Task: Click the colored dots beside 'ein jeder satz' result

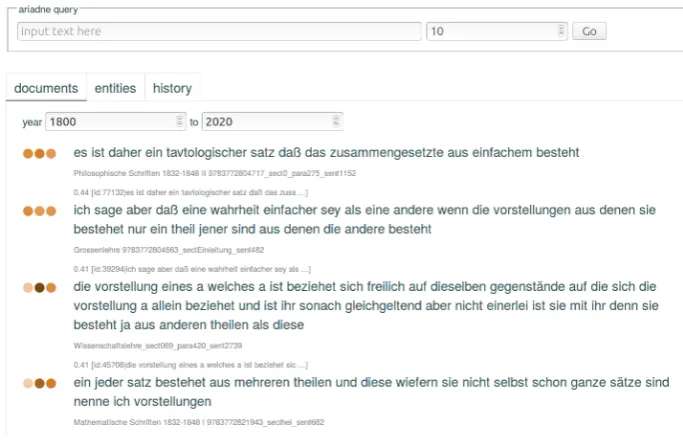Action: (40, 383)
